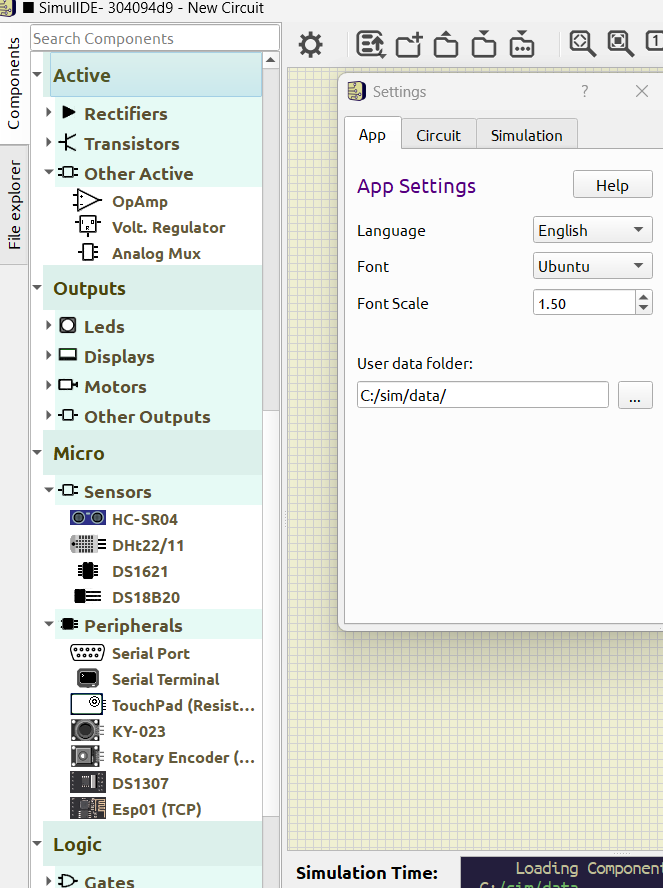Open settings via the gear icon
Viewport: 663px width, 888px height.
pyautogui.click(x=311, y=45)
